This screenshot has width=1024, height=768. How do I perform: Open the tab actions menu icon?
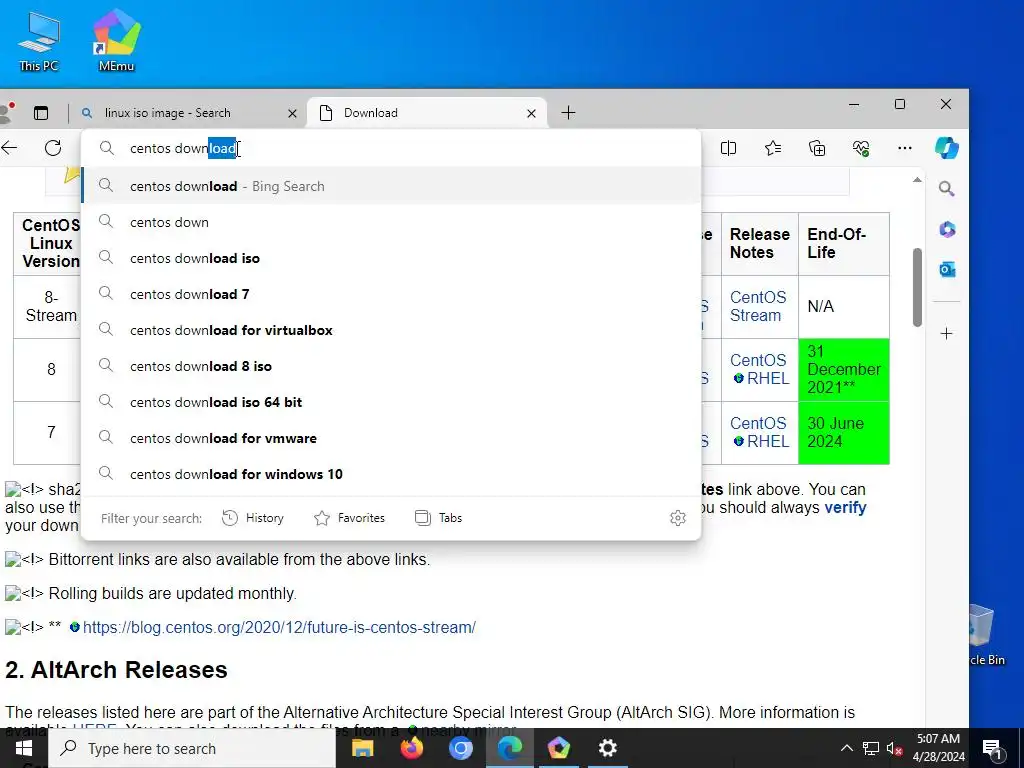[40, 113]
